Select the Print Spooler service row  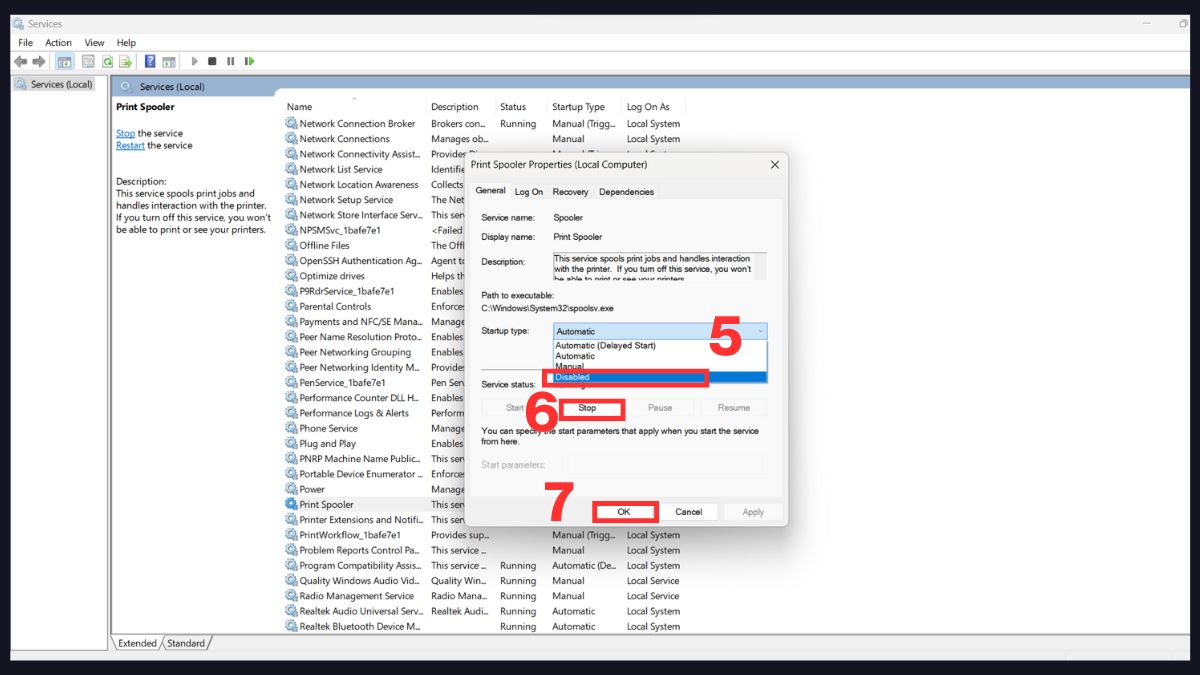click(375, 504)
